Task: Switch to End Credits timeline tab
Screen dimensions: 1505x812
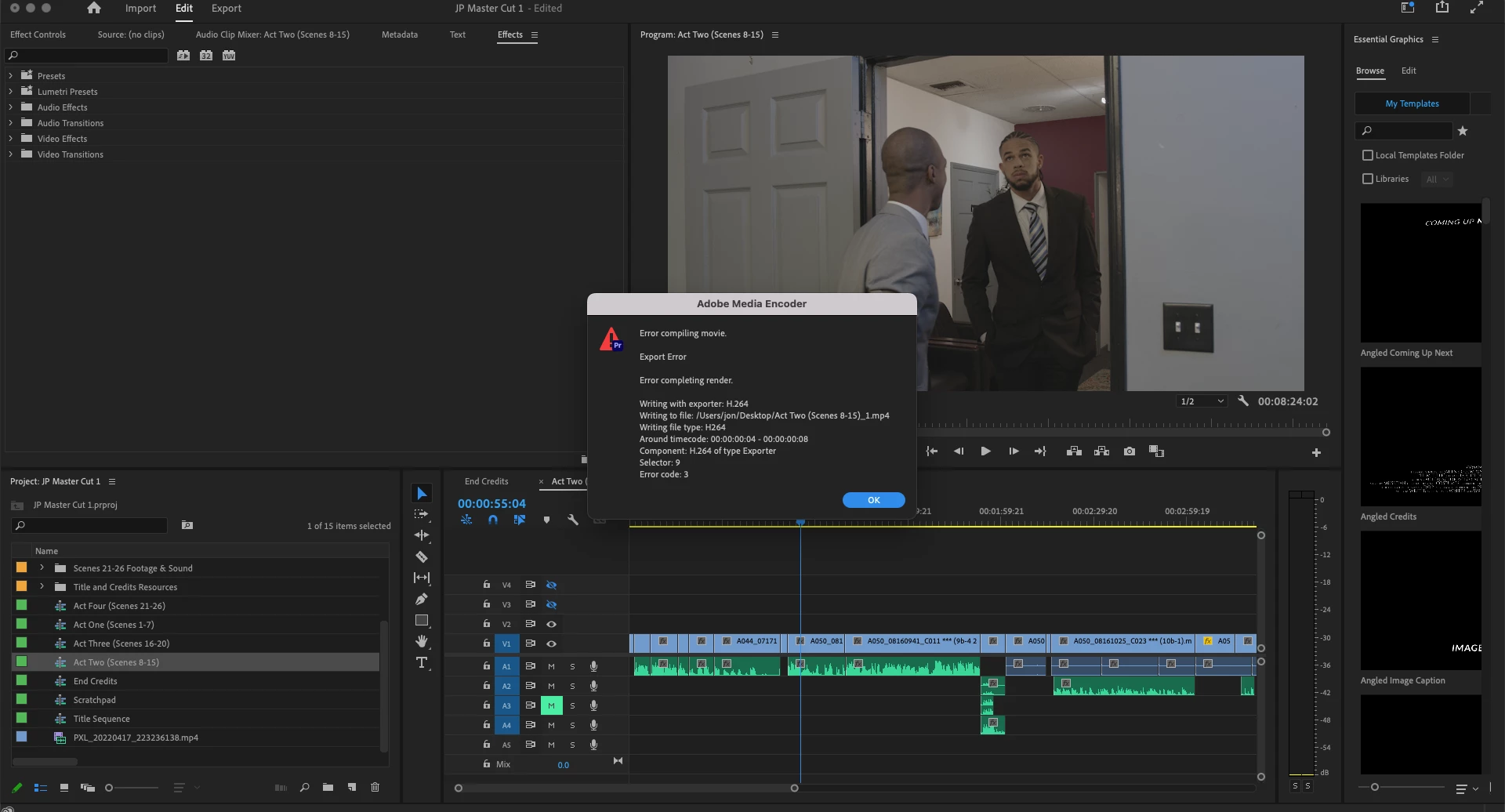Action: click(486, 481)
